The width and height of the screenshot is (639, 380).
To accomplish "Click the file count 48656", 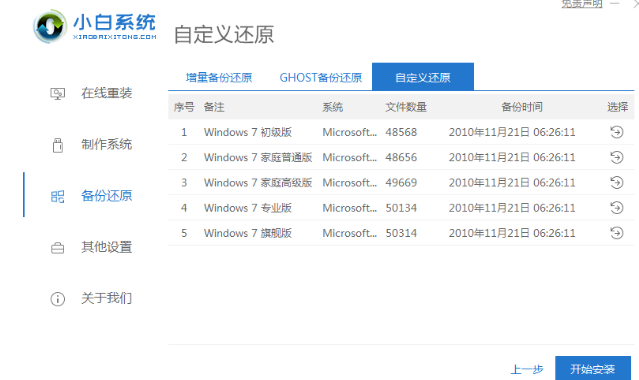I will coord(401,158).
